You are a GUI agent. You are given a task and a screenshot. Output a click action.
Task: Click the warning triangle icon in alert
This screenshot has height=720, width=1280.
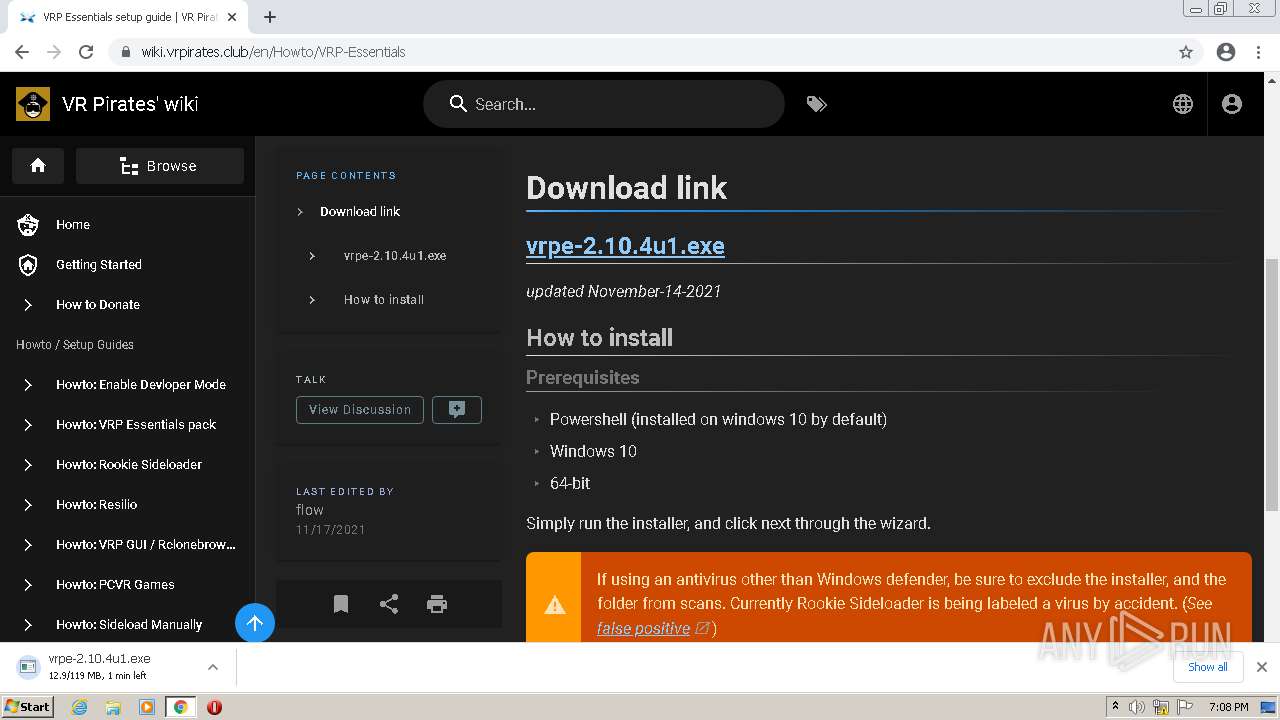point(554,604)
